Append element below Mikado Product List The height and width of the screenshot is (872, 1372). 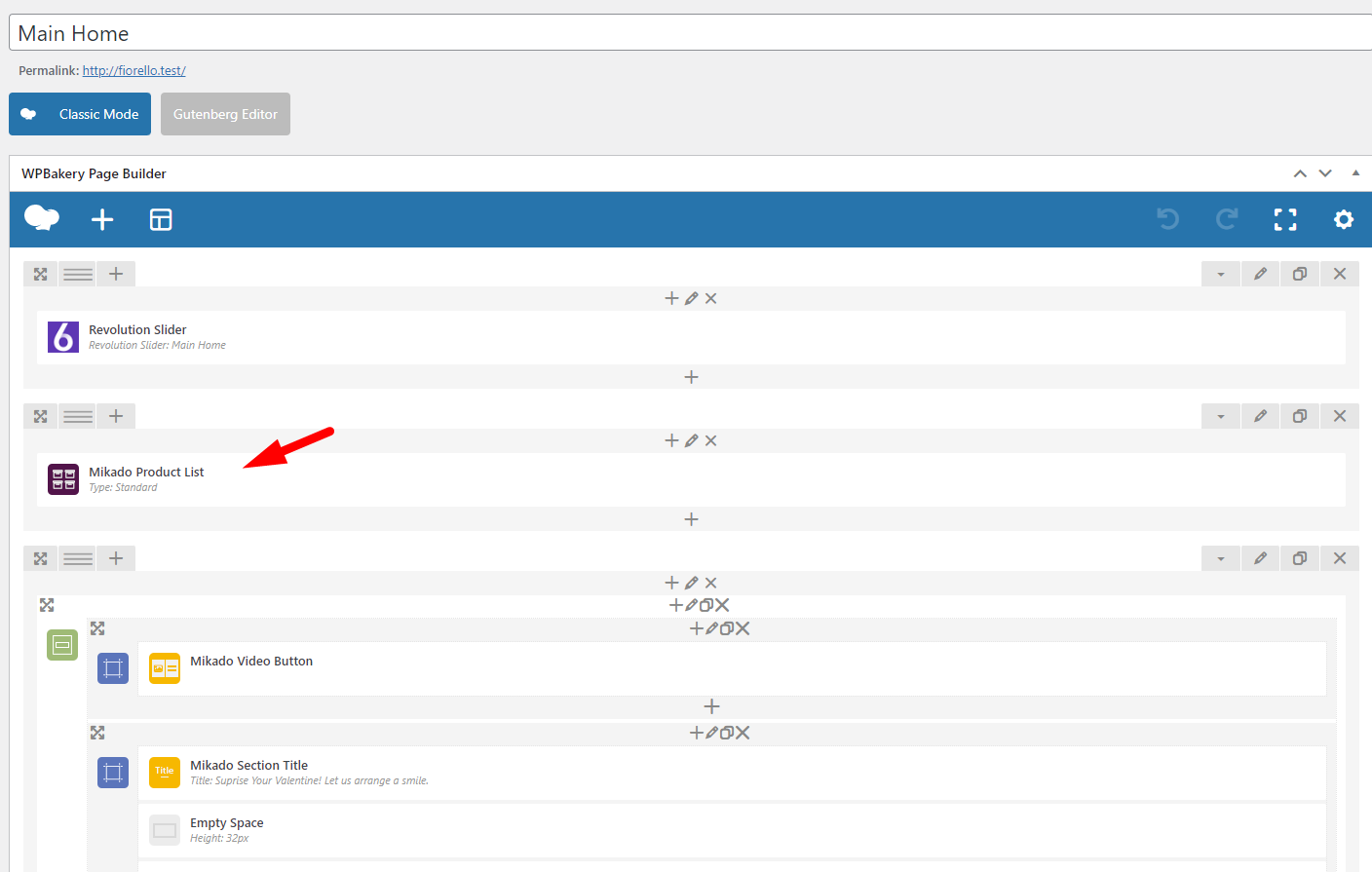pos(691,519)
